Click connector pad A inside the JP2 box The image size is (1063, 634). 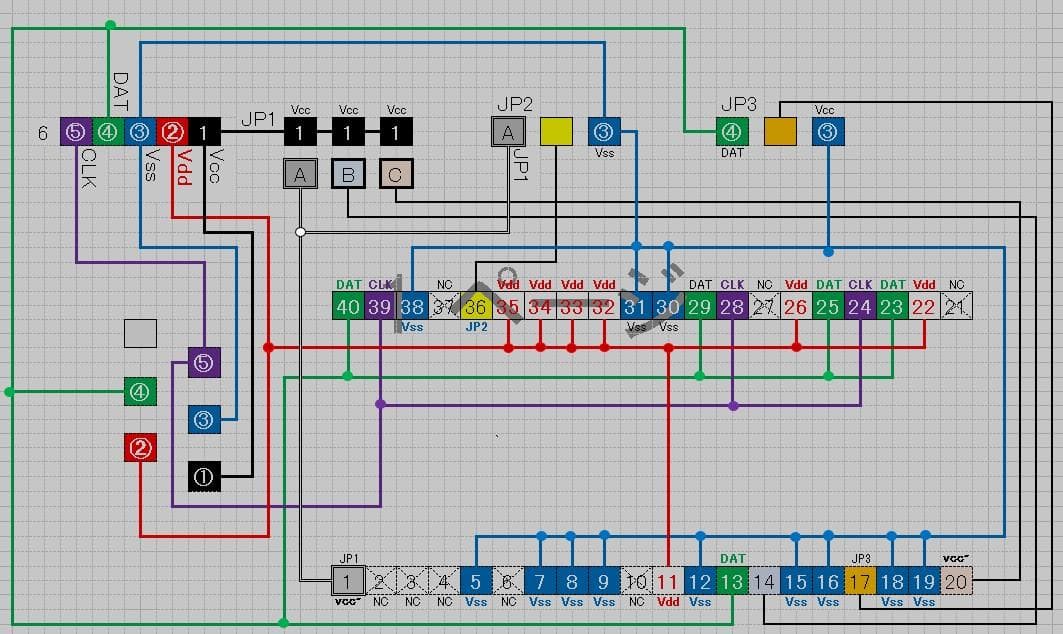[x=508, y=130]
